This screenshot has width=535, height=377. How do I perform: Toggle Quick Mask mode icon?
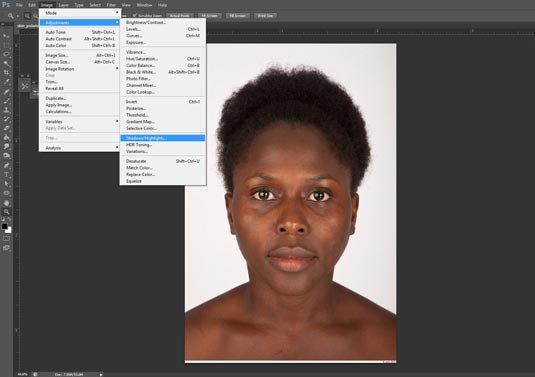tap(6, 238)
